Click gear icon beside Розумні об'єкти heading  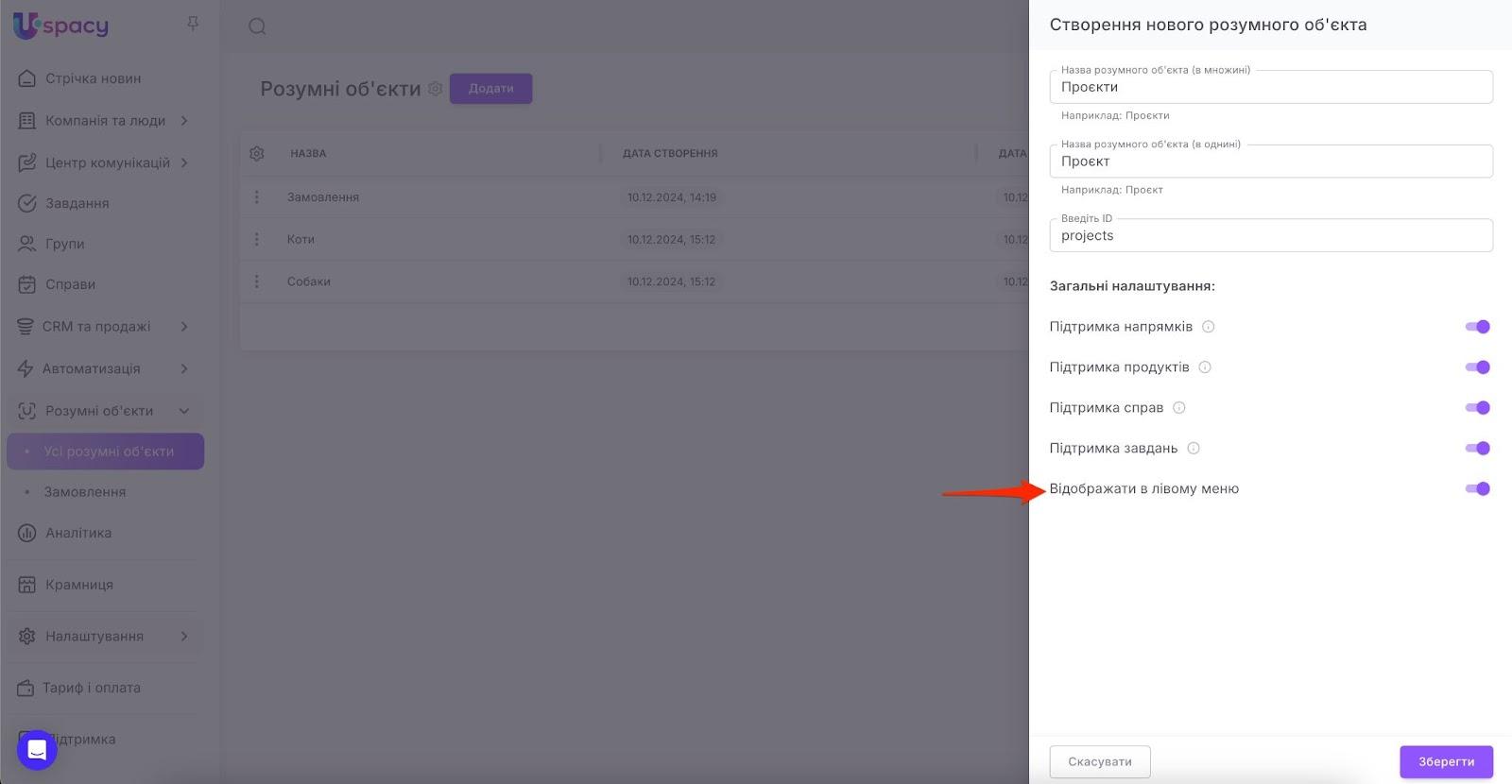(x=435, y=89)
